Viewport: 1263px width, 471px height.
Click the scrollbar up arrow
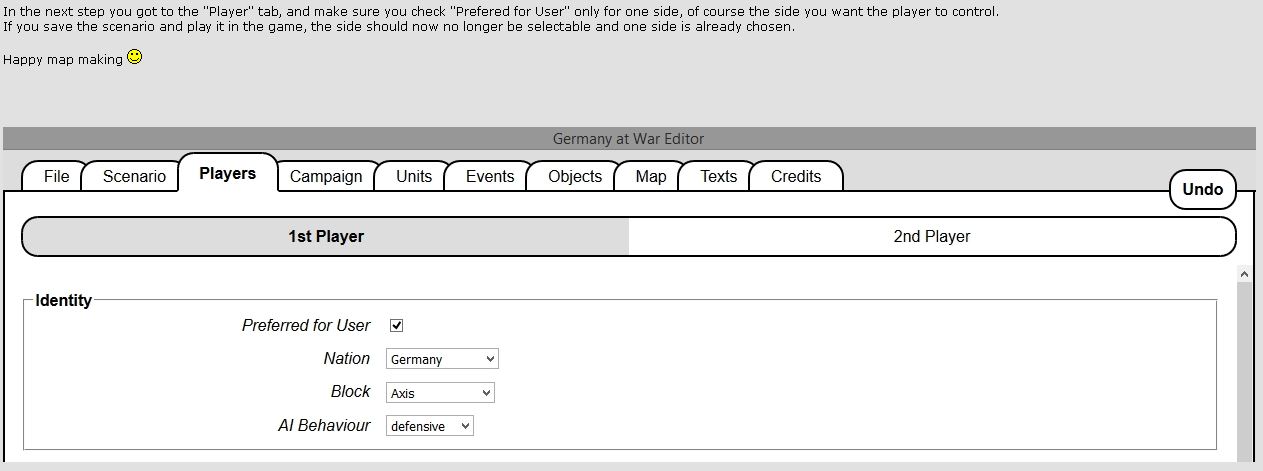[1245, 273]
